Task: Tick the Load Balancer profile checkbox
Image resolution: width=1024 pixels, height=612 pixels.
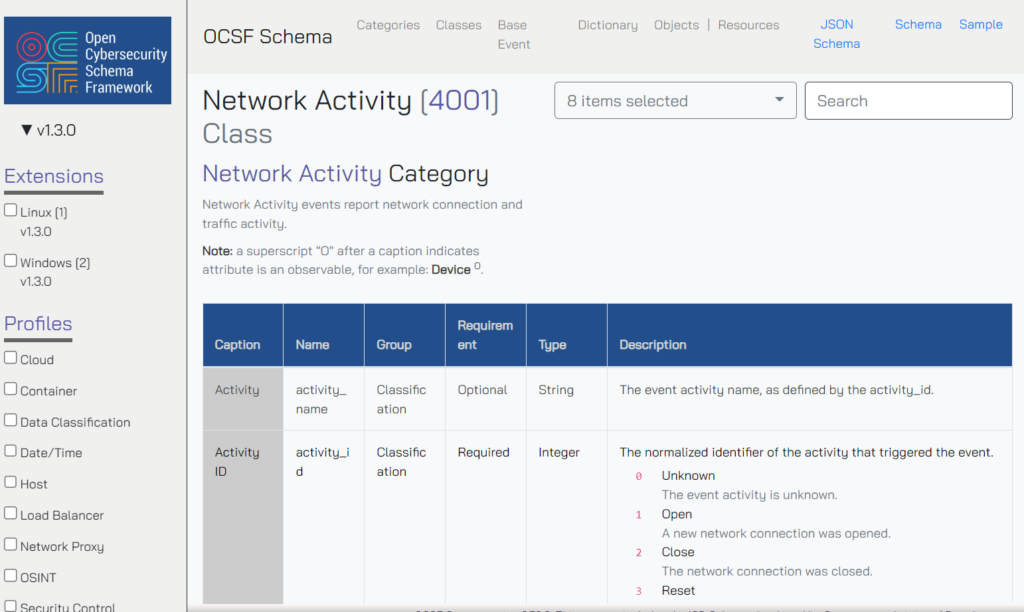Action: pos(11,514)
